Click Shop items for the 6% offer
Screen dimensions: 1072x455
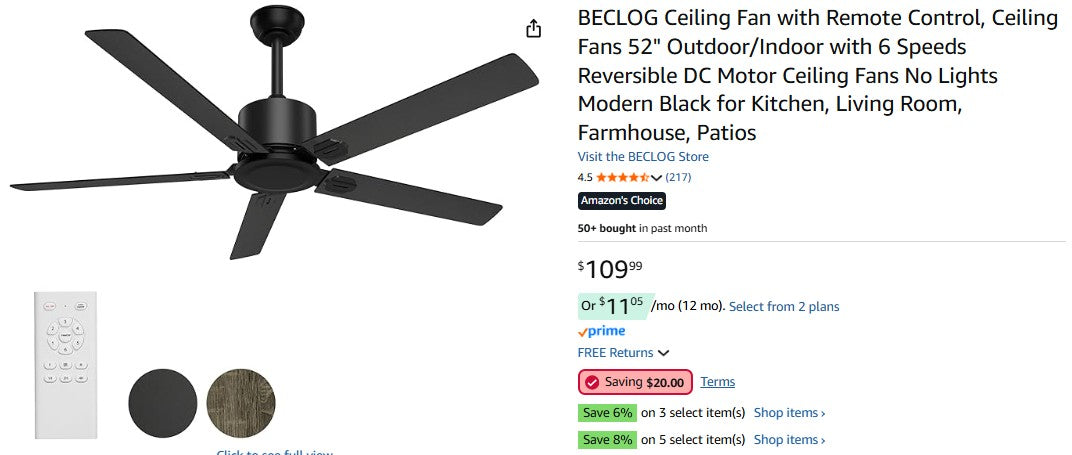pyautogui.click(x=789, y=412)
